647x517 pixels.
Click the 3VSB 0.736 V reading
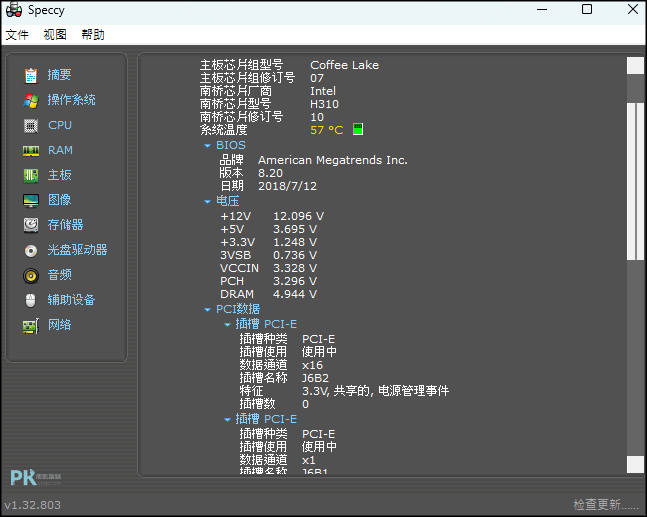[269, 255]
